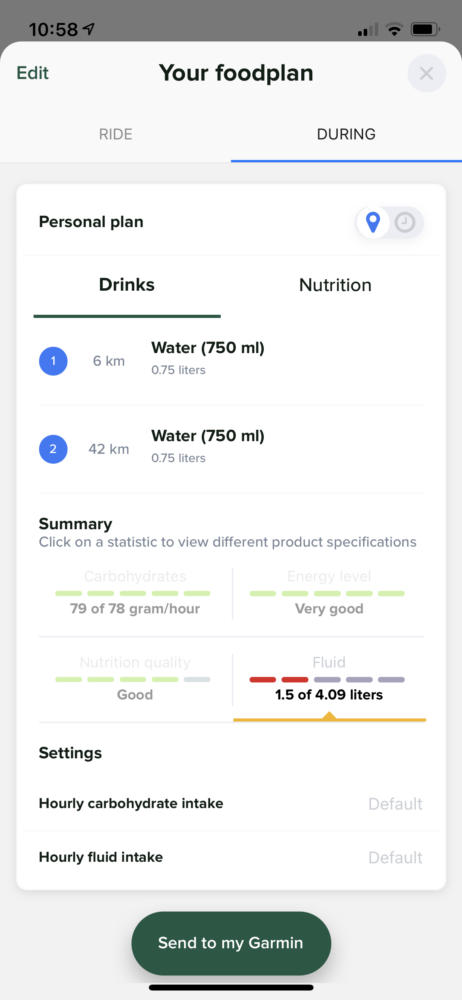Expand the Fluid statistic details
Image resolution: width=462 pixels, height=1000 pixels.
[329, 679]
